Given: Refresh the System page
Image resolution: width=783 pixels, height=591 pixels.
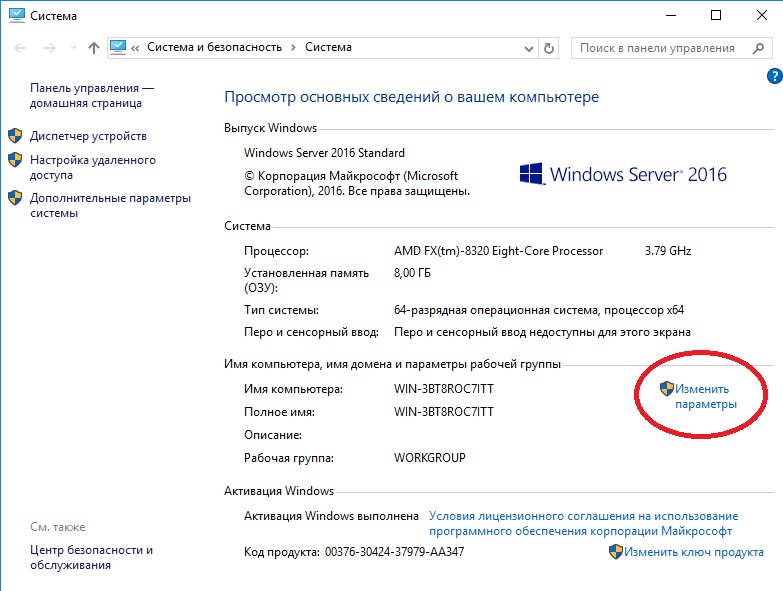Looking at the screenshot, I should coord(548,48).
